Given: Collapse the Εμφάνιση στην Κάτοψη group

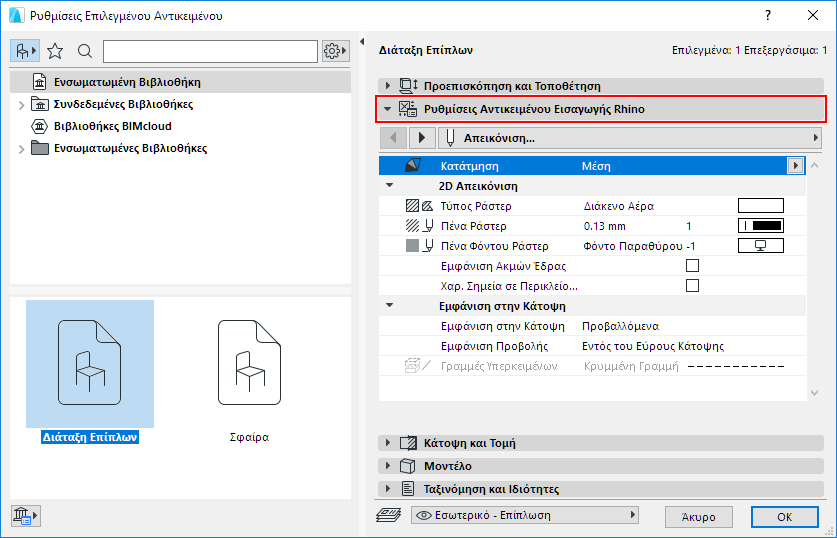Looking at the screenshot, I should [390, 305].
